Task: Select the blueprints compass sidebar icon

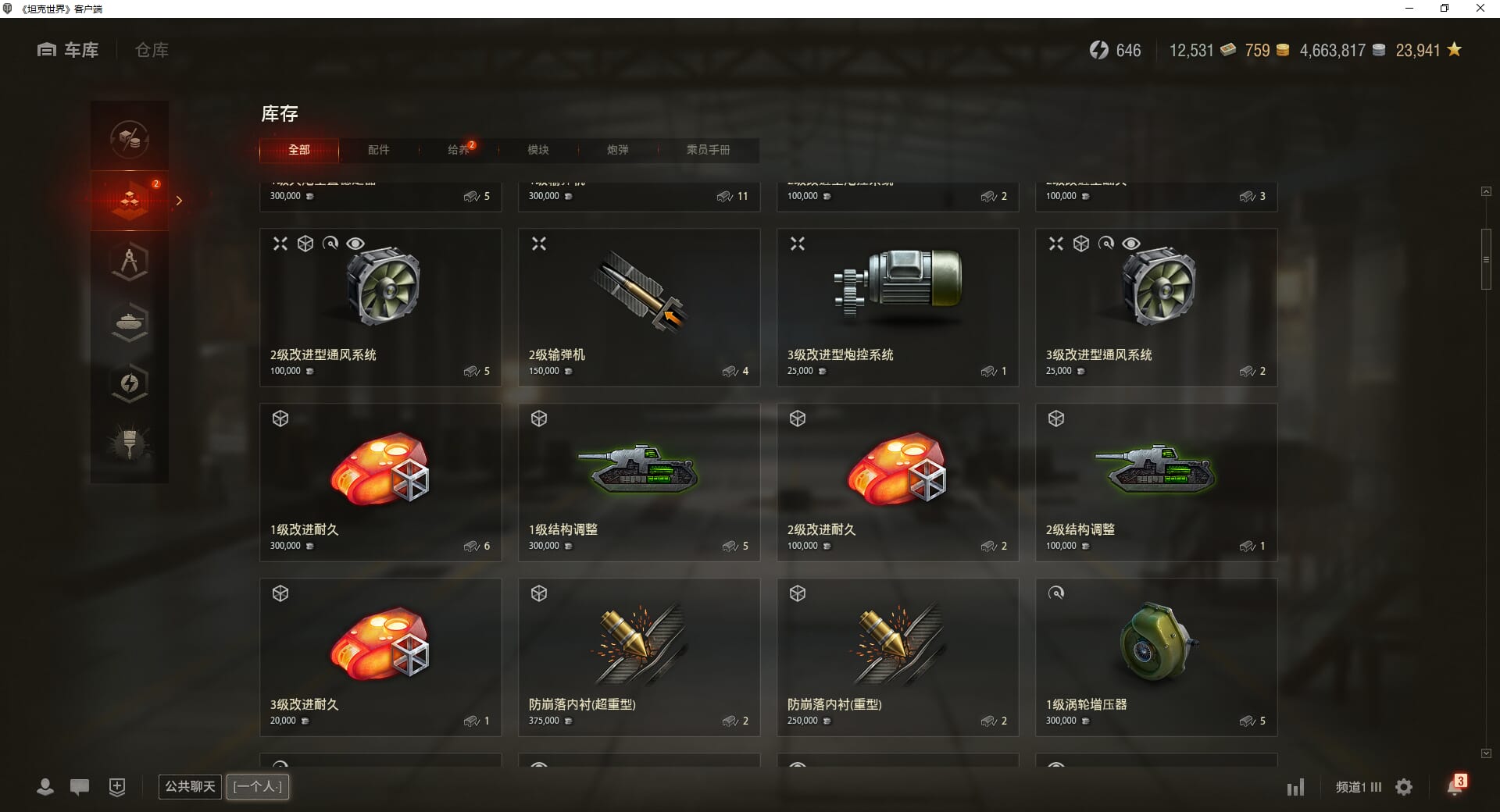Action: [130, 261]
